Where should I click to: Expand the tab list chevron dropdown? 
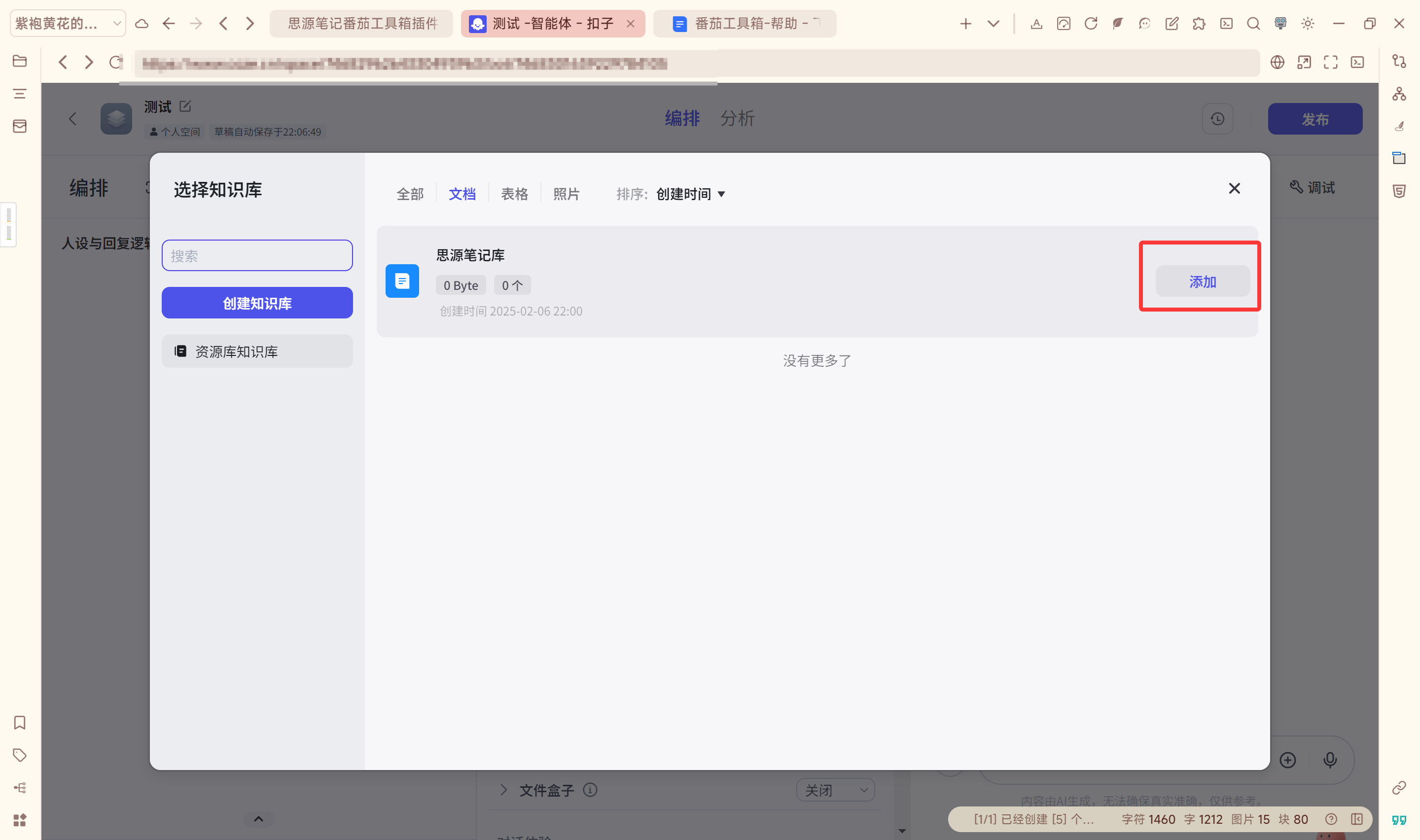click(x=993, y=23)
